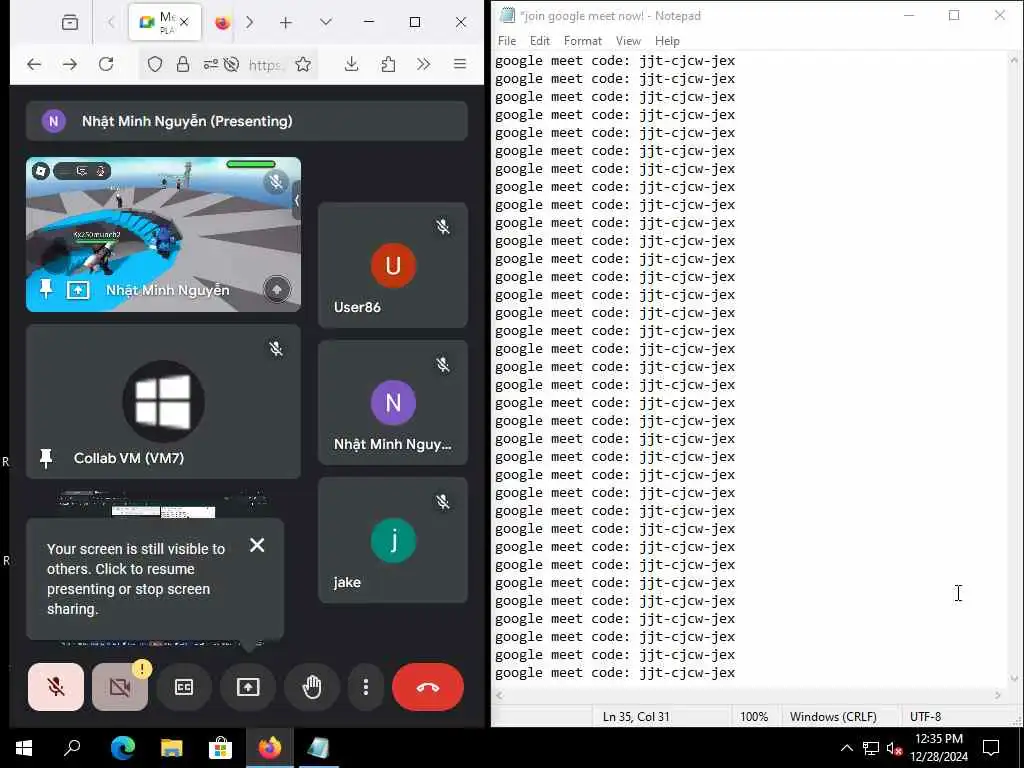Unpin the Collab VM (VM7) tile pin icon
The image size is (1024, 768).
coord(46,458)
